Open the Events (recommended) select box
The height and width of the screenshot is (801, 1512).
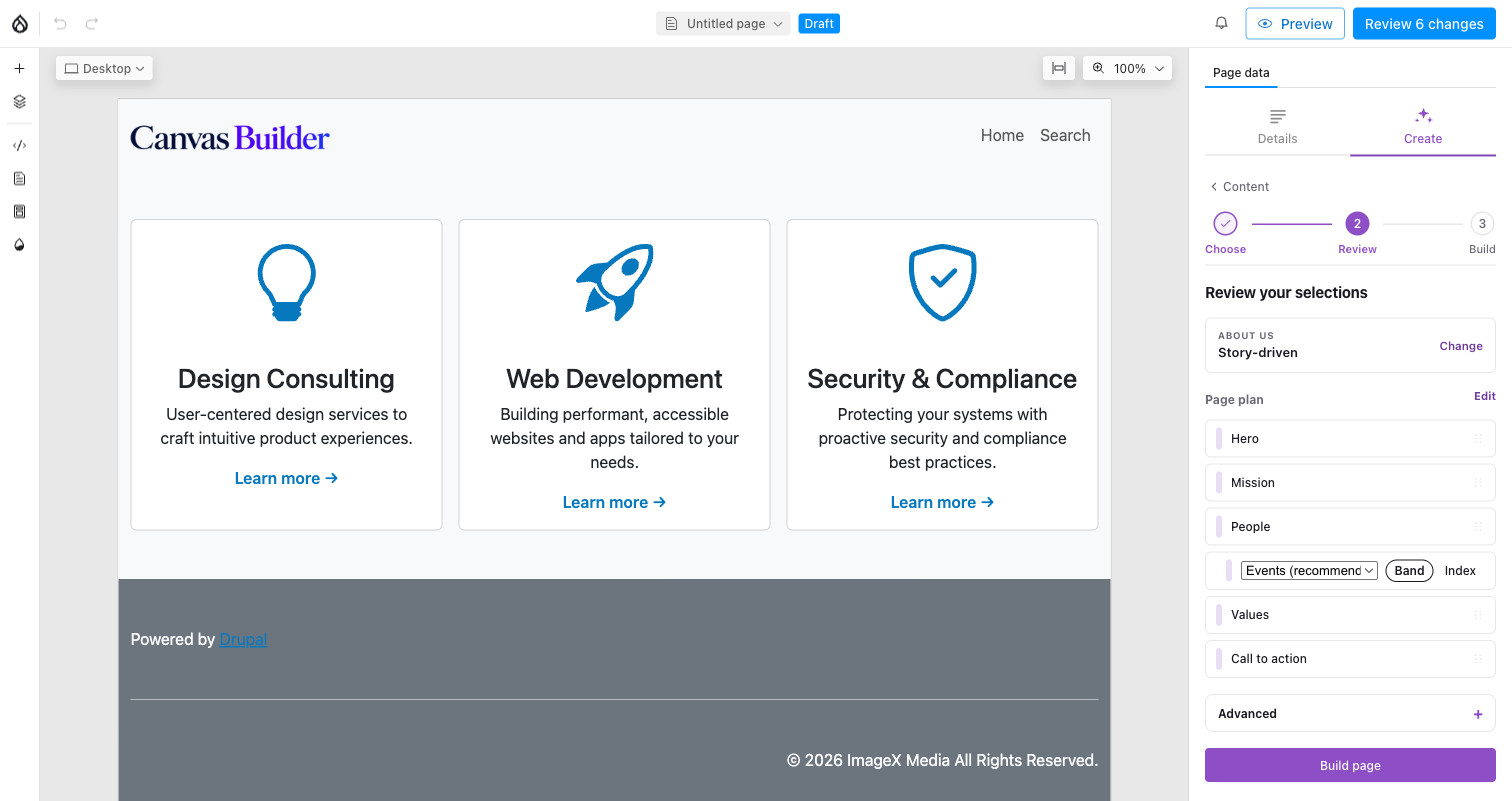[1309, 571]
